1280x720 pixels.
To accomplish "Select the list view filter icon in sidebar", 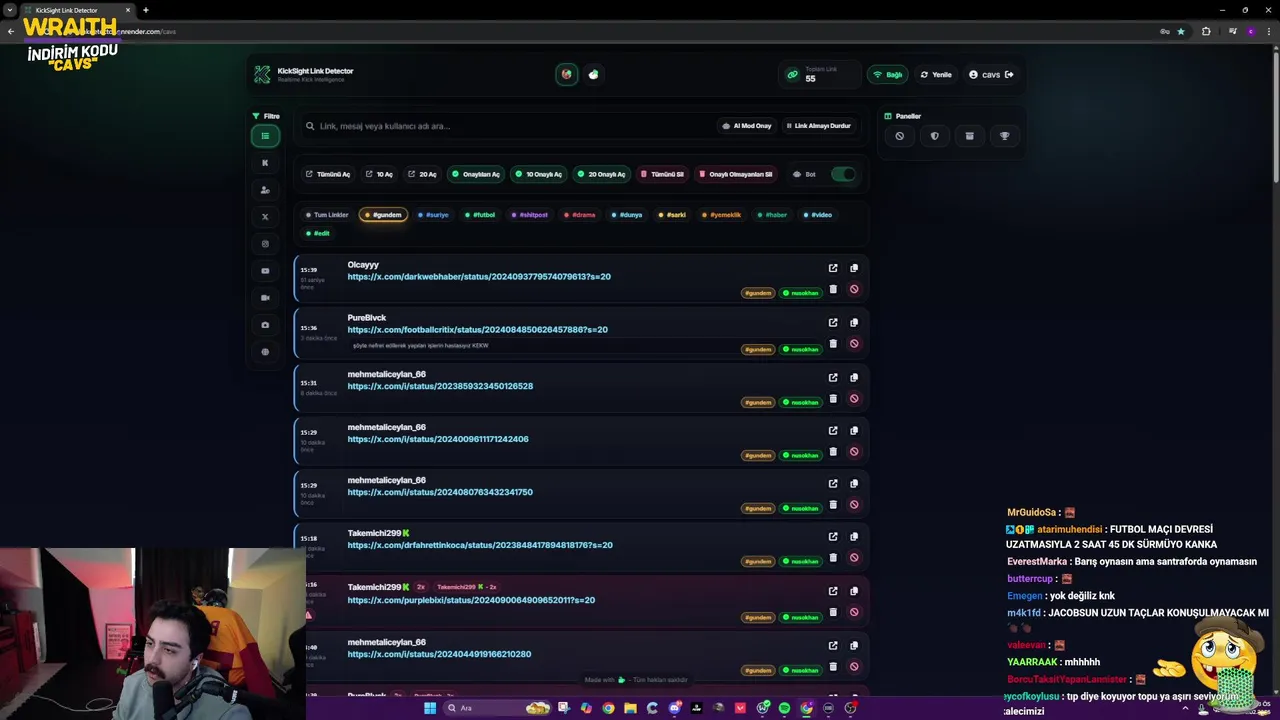I will [x=265, y=136].
